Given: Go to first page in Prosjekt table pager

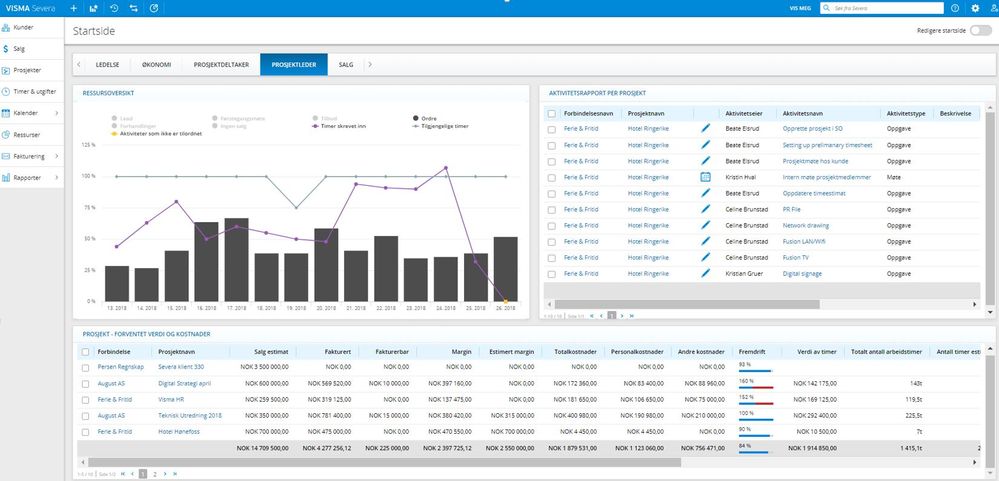Looking at the screenshot, I should click(x=123, y=474).
